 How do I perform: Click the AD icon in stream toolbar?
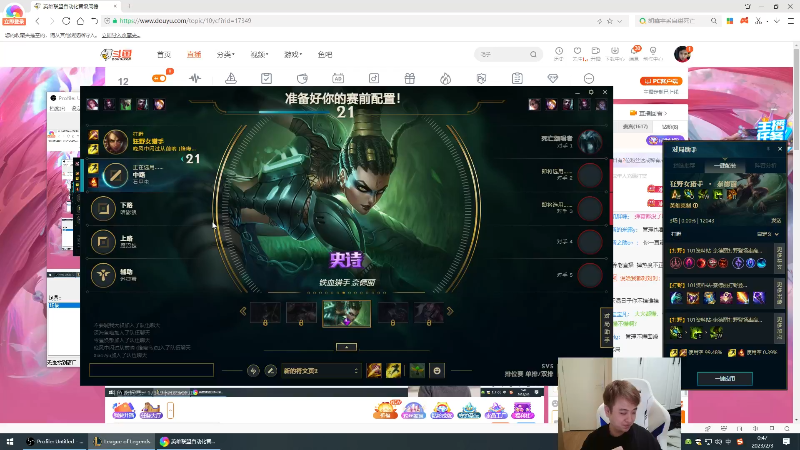pyautogui.click(x=338, y=78)
